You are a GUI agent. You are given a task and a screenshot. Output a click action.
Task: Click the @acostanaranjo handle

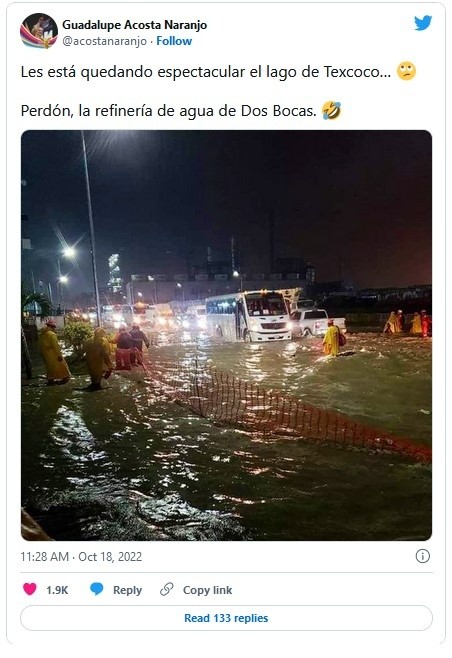(105, 41)
